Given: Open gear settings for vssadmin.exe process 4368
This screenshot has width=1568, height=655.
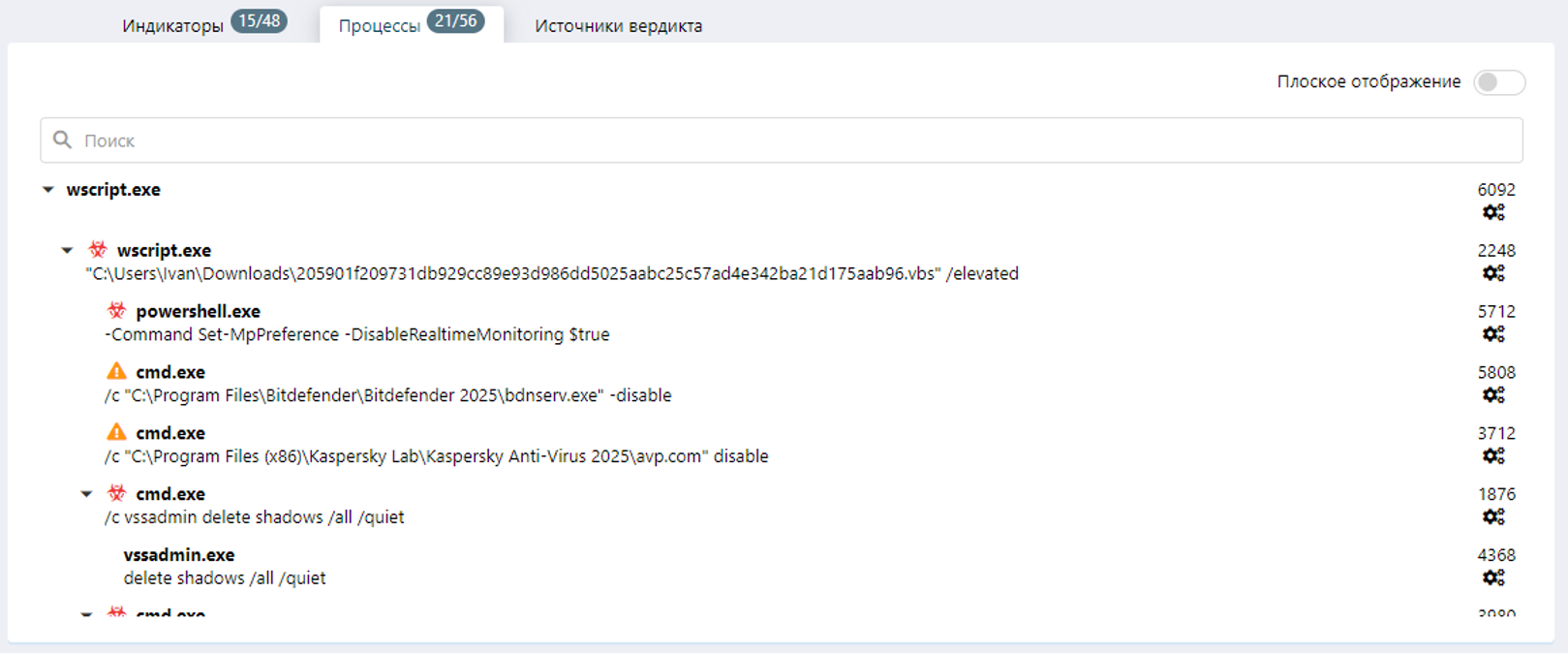Looking at the screenshot, I should coord(1493,578).
